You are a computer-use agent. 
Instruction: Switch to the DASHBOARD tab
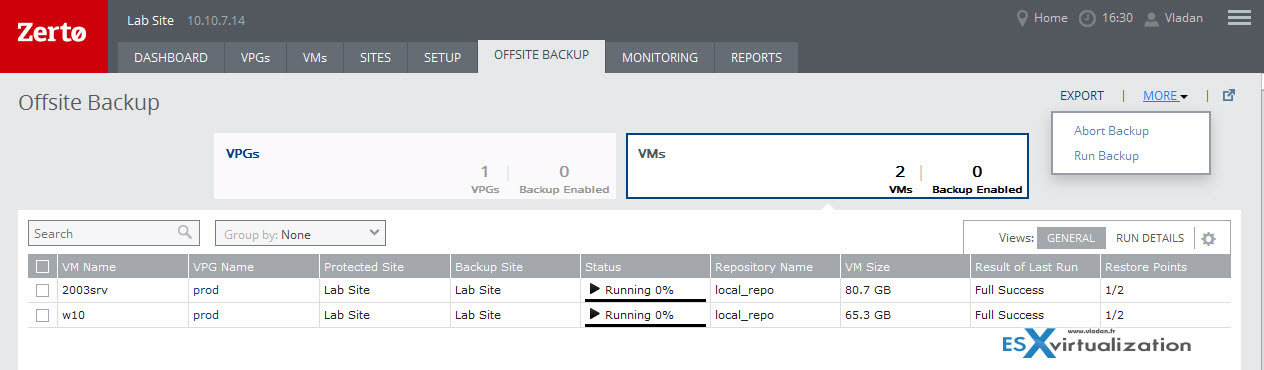171,57
